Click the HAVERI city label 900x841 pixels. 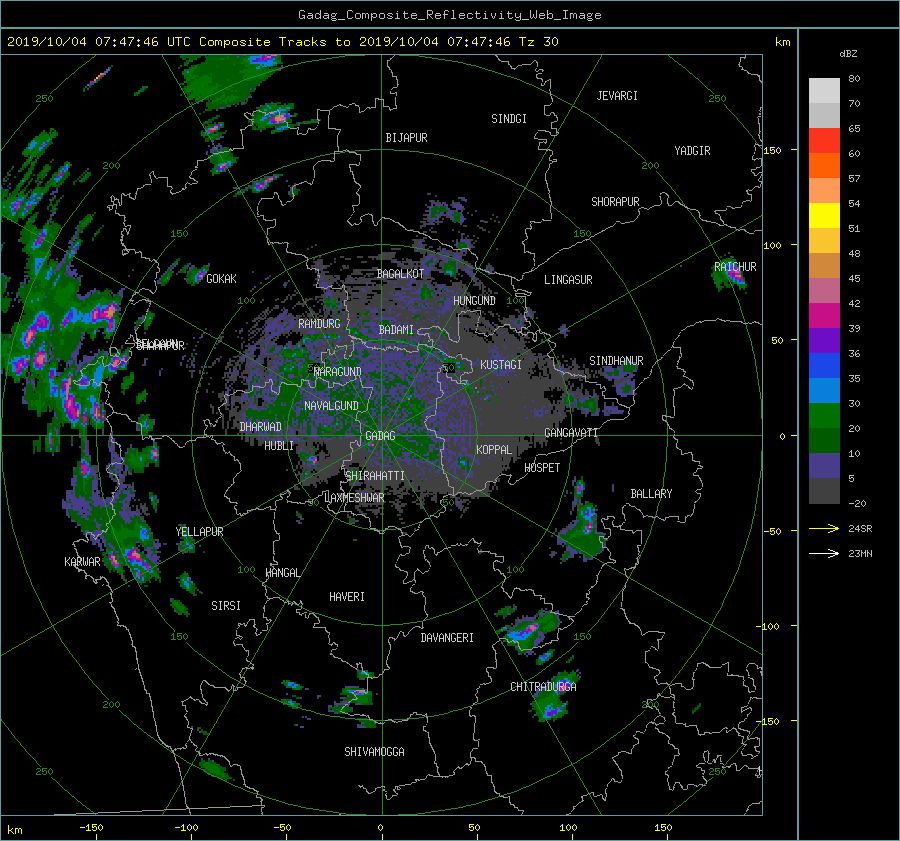point(347,597)
